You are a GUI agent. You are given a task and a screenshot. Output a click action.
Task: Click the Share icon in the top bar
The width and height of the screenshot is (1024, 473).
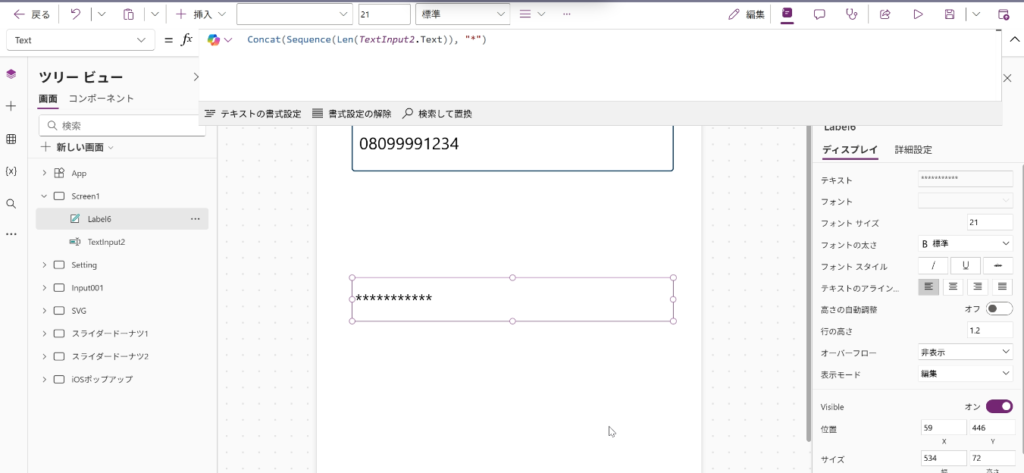[885, 14]
